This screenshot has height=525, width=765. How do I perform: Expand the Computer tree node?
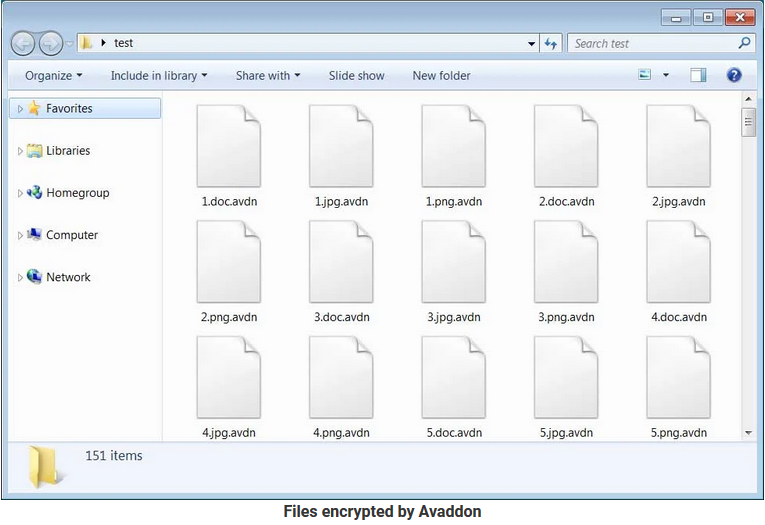(20, 236)
